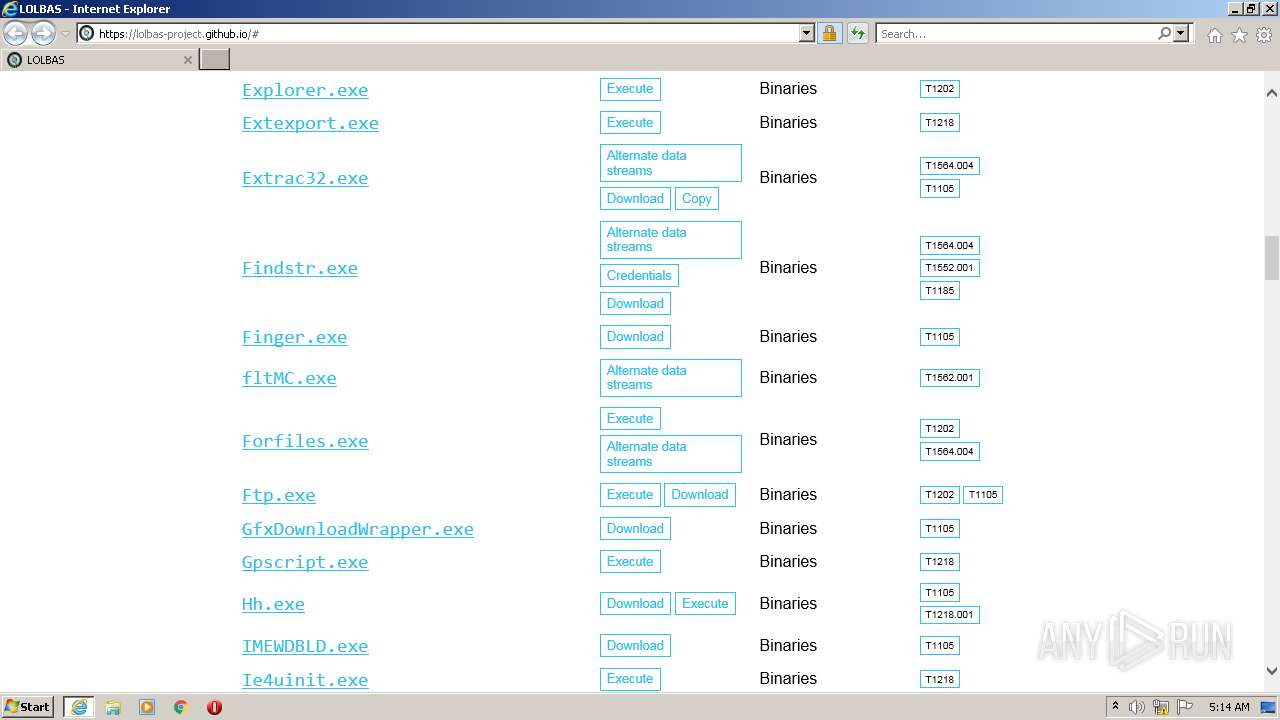1280x720 pixels.
Task: View security report lock icon
Action: 829,34
